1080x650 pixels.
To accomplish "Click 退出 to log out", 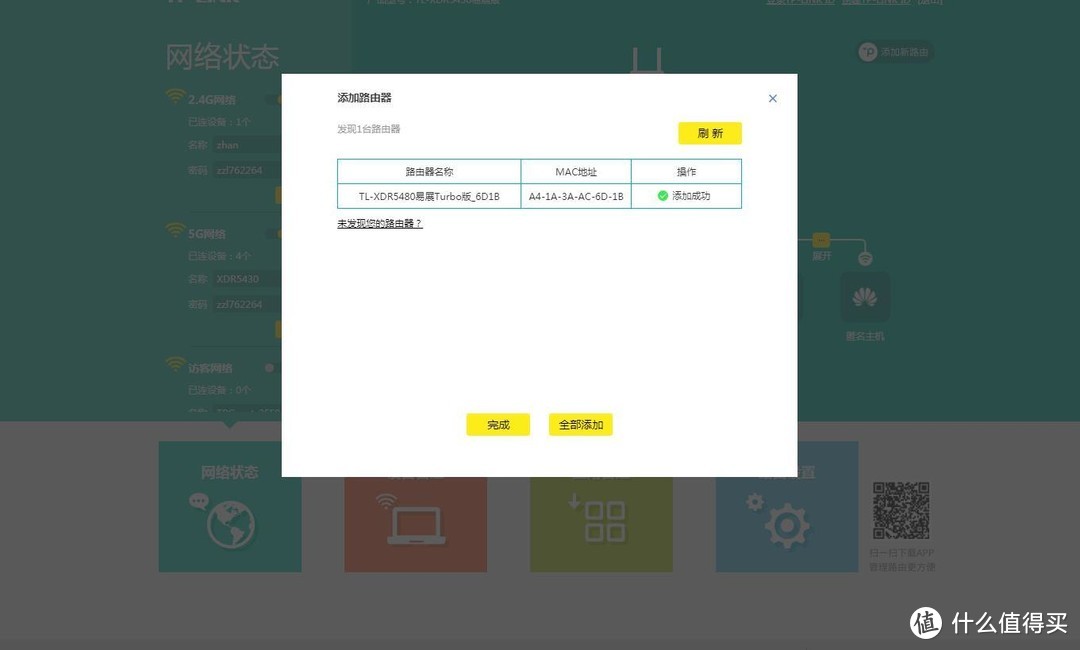I will point(928,2).
